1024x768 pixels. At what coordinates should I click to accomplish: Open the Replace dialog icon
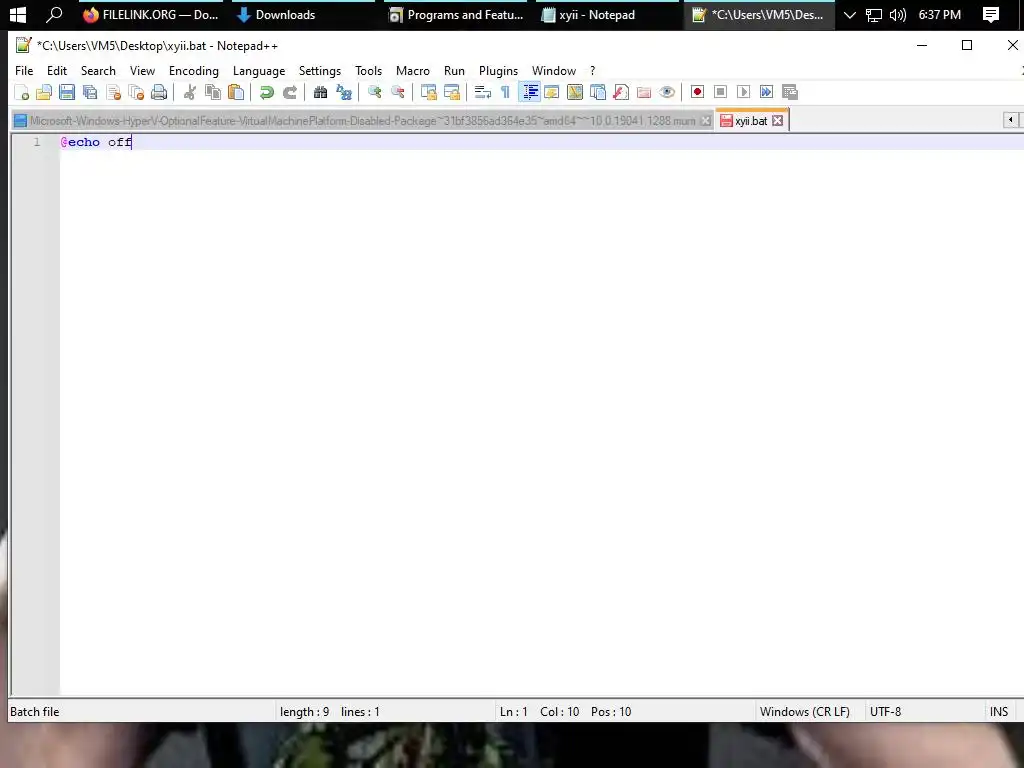pyautogui.click(x=344, y=92)
